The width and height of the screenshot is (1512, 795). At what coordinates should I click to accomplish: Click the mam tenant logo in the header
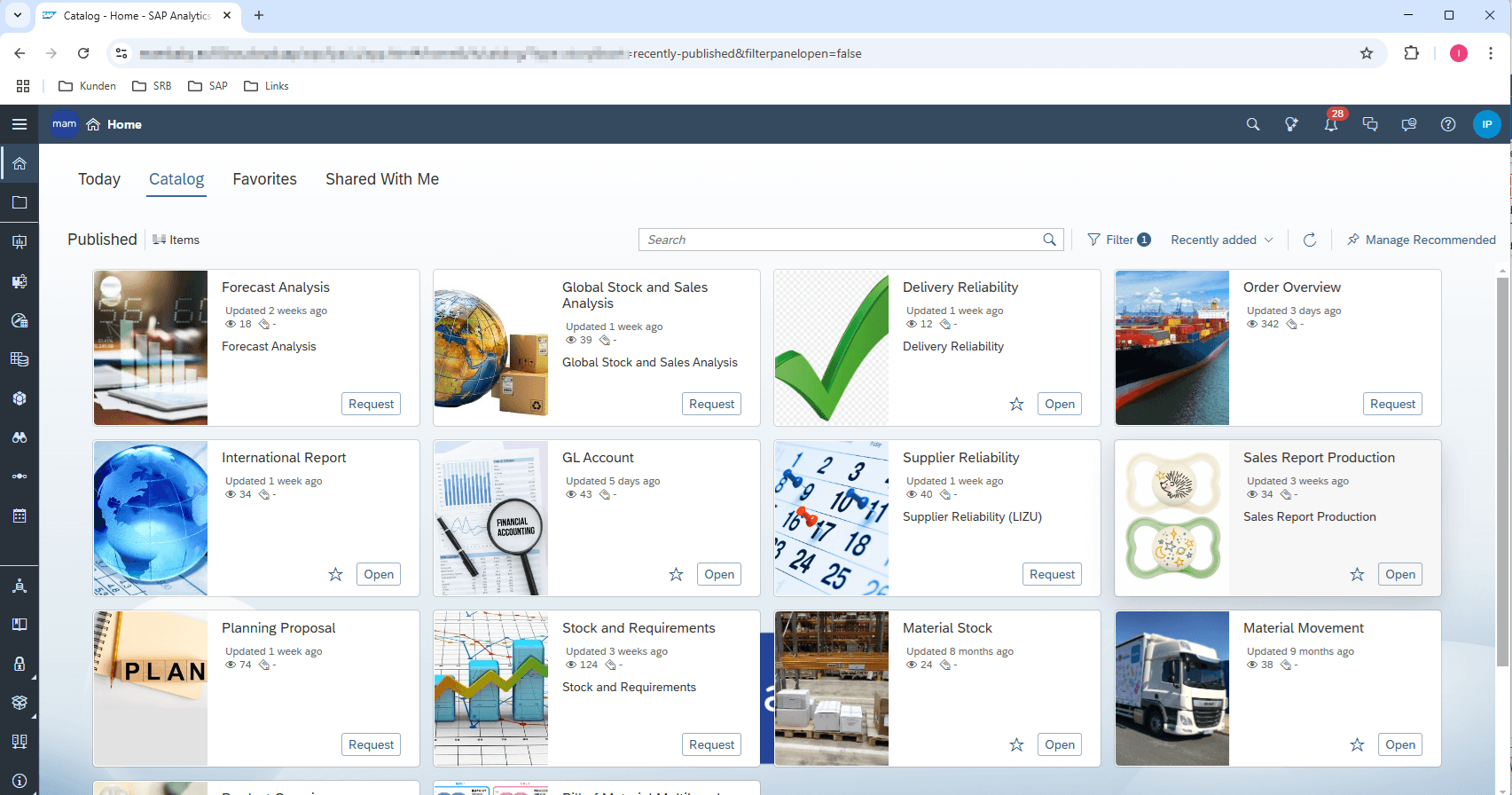tap(65, 124)
